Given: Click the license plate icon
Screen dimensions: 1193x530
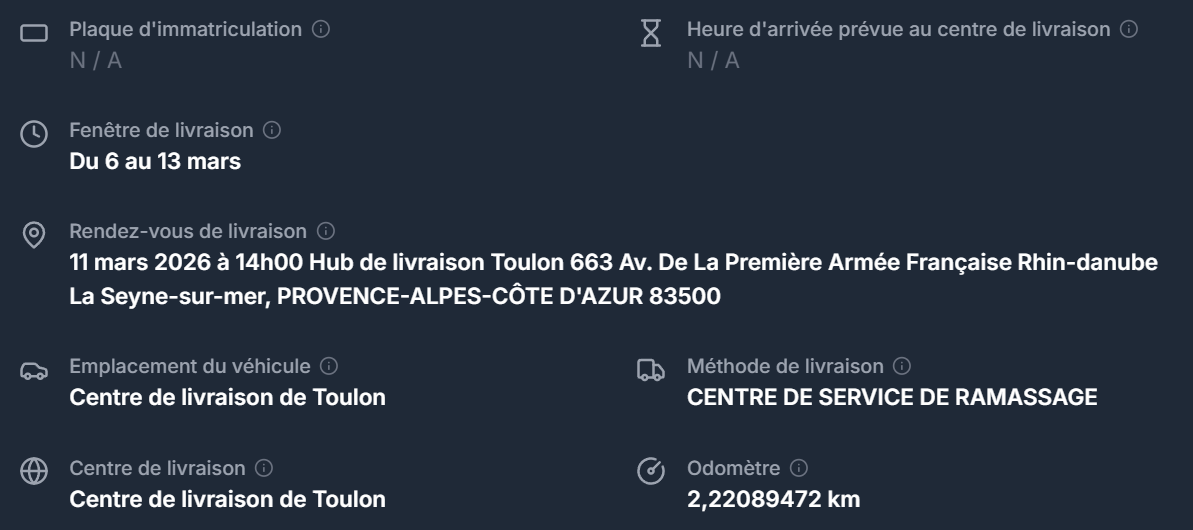Looking at the screenshot, I should click(34, 34).
